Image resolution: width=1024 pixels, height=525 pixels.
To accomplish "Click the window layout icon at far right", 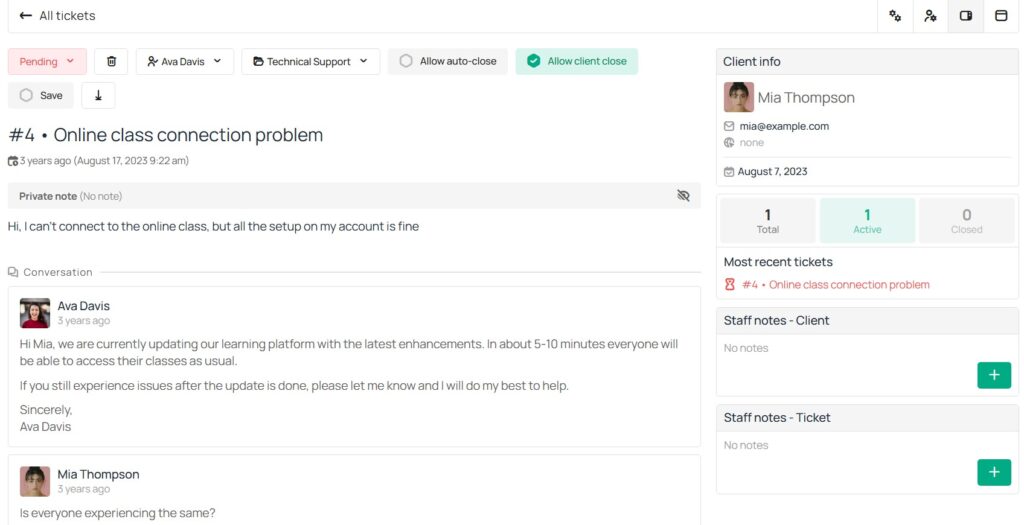I will pyautogui.click(x=1000, y=16).
